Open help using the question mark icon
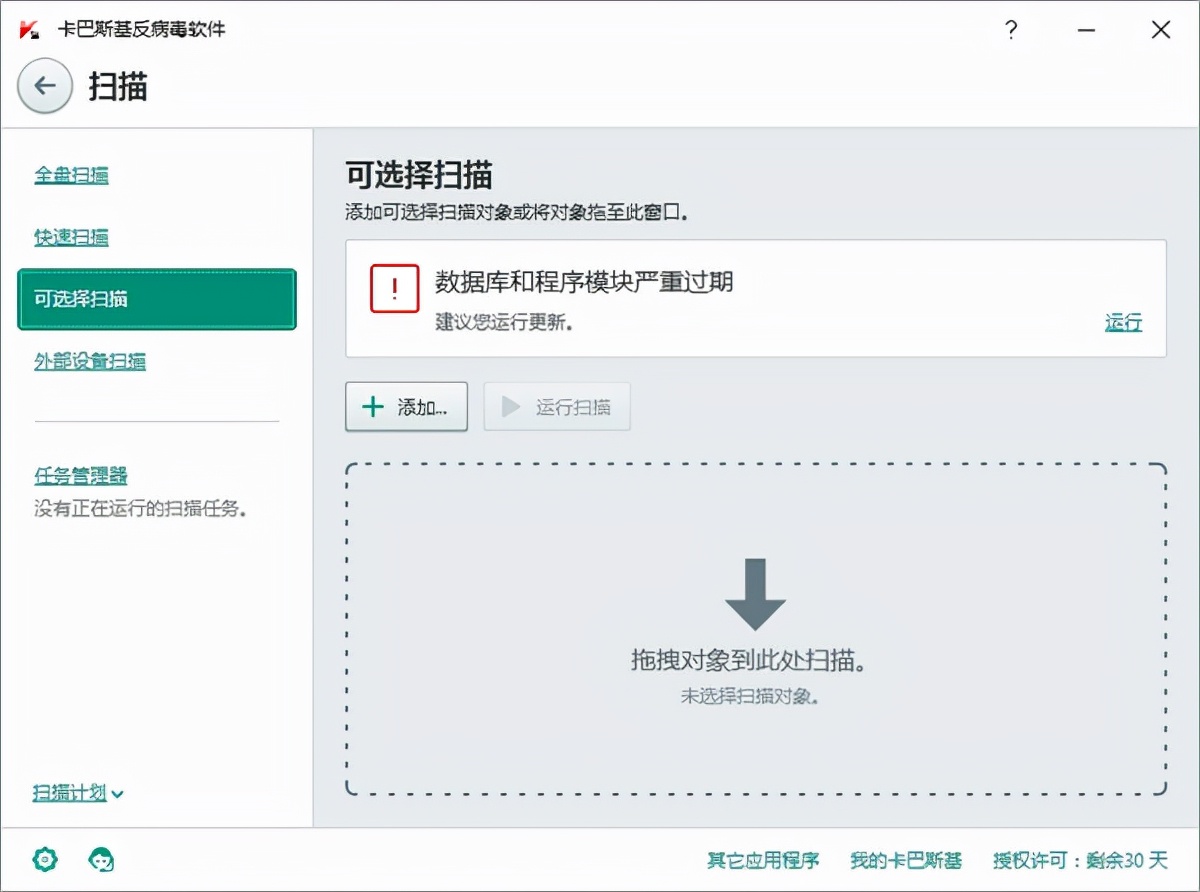Image resolution: width=1200 pixels, height=892 pixels. point(1011,30)
